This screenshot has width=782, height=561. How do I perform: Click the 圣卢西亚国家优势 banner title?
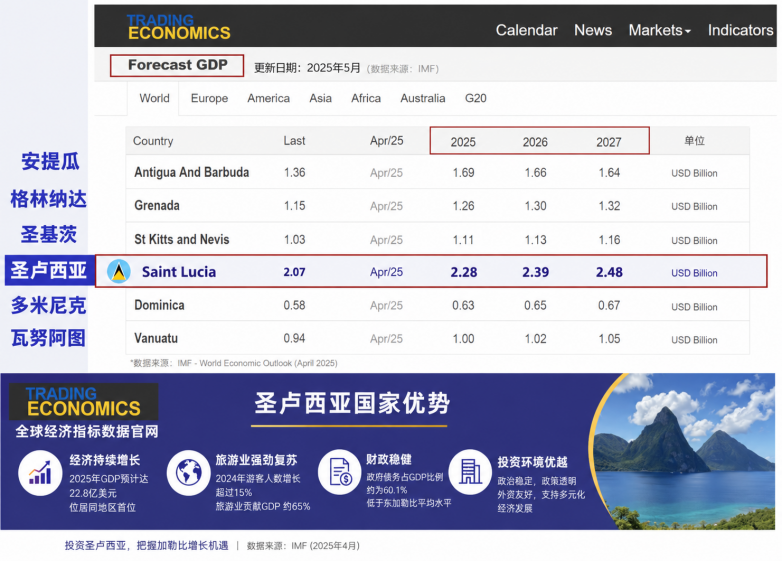(352, 403)
